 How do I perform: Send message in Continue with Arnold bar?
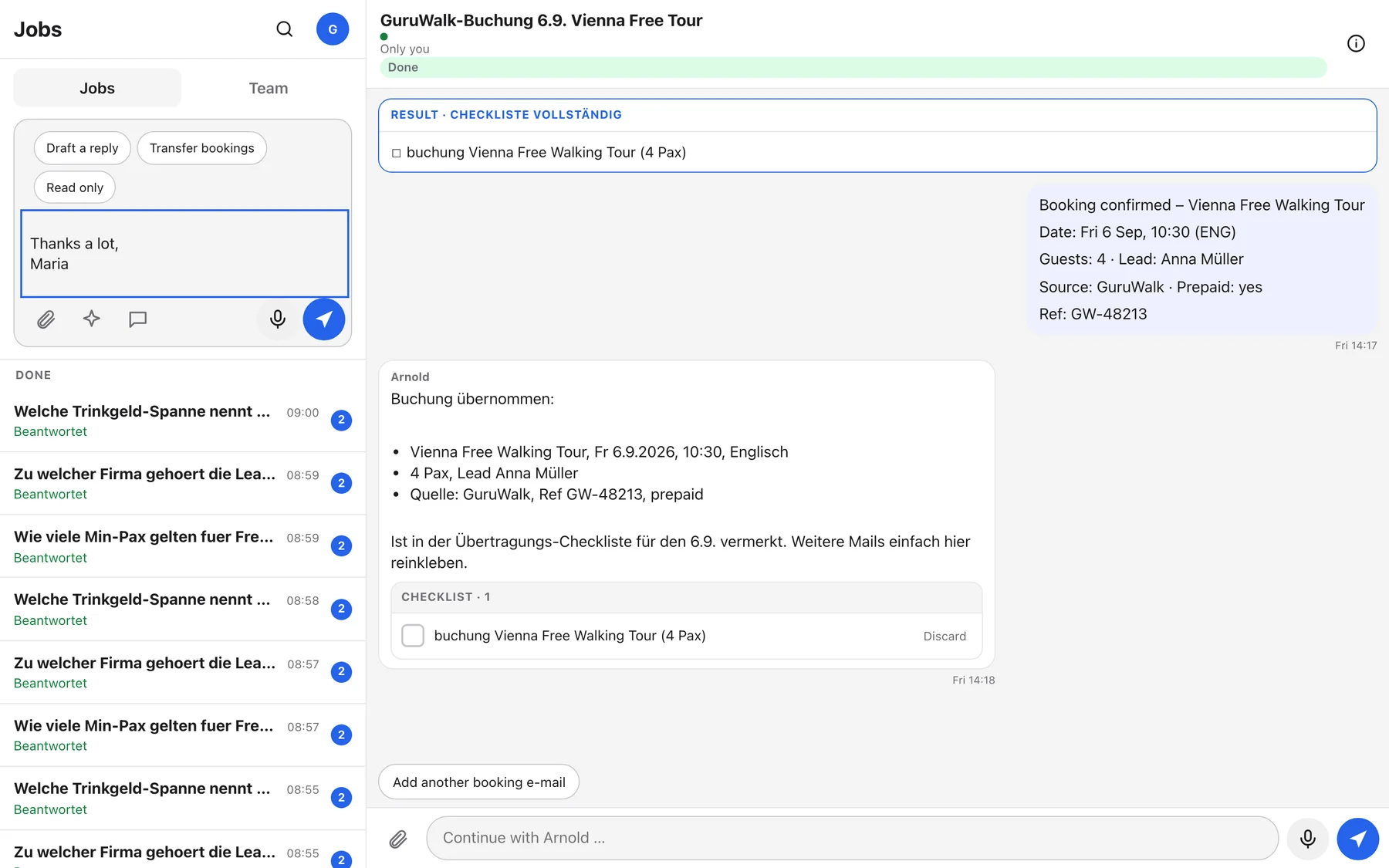click(1358, 839)
